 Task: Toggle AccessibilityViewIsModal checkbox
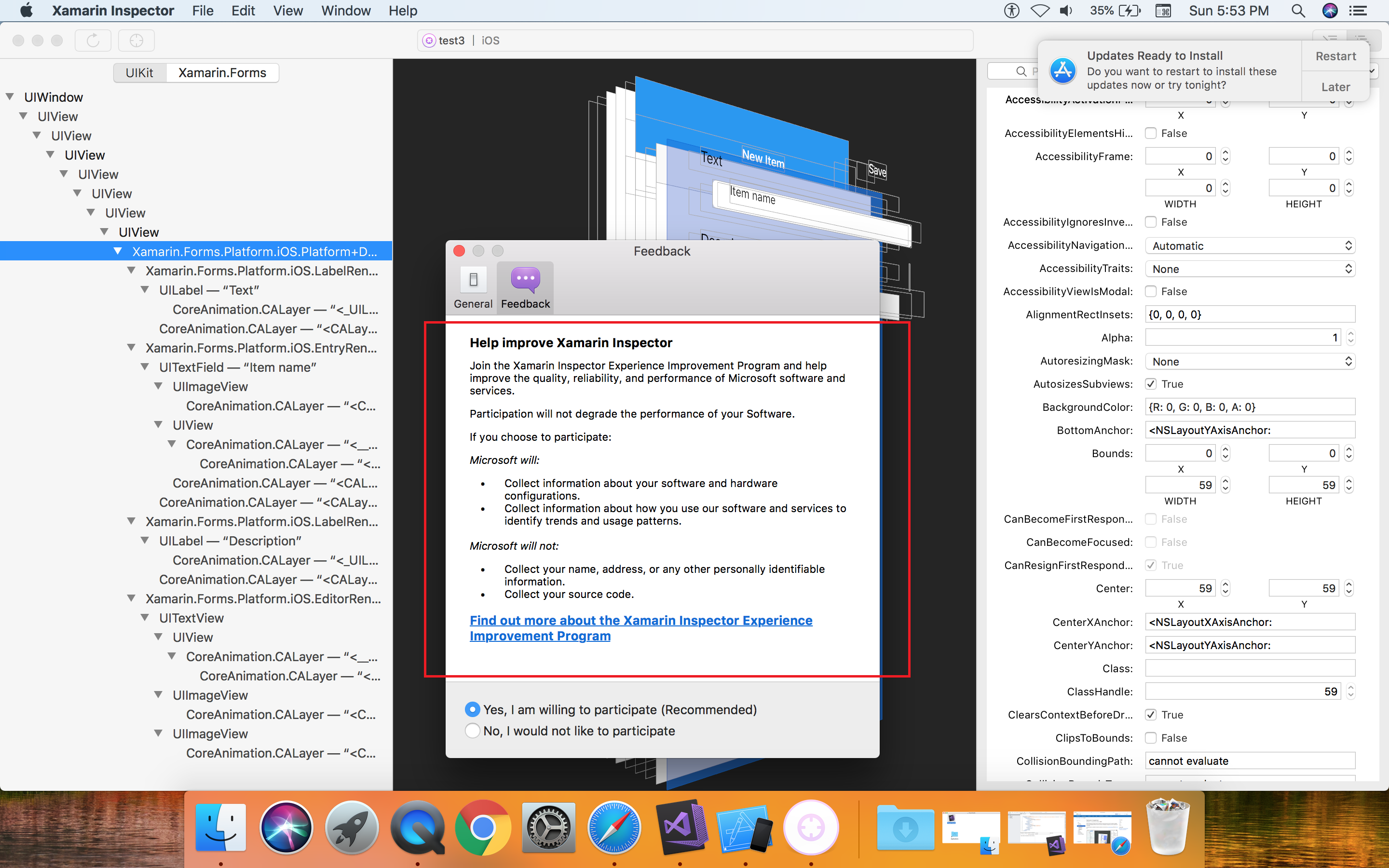coord(1150,292)
